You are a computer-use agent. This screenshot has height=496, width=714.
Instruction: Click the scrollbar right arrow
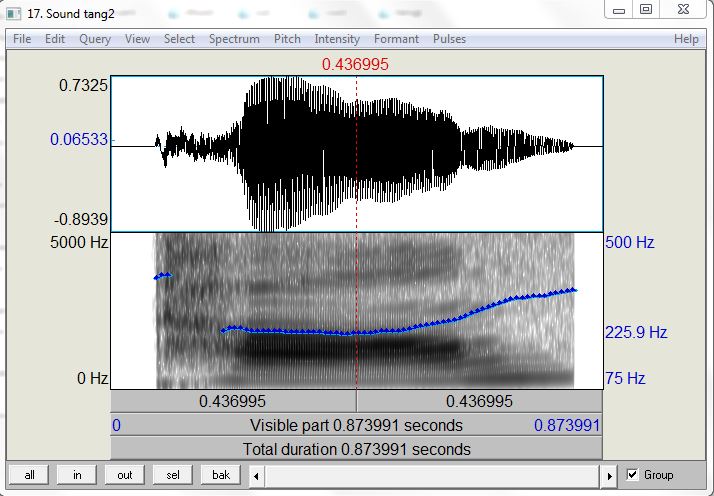pos(609,476)
